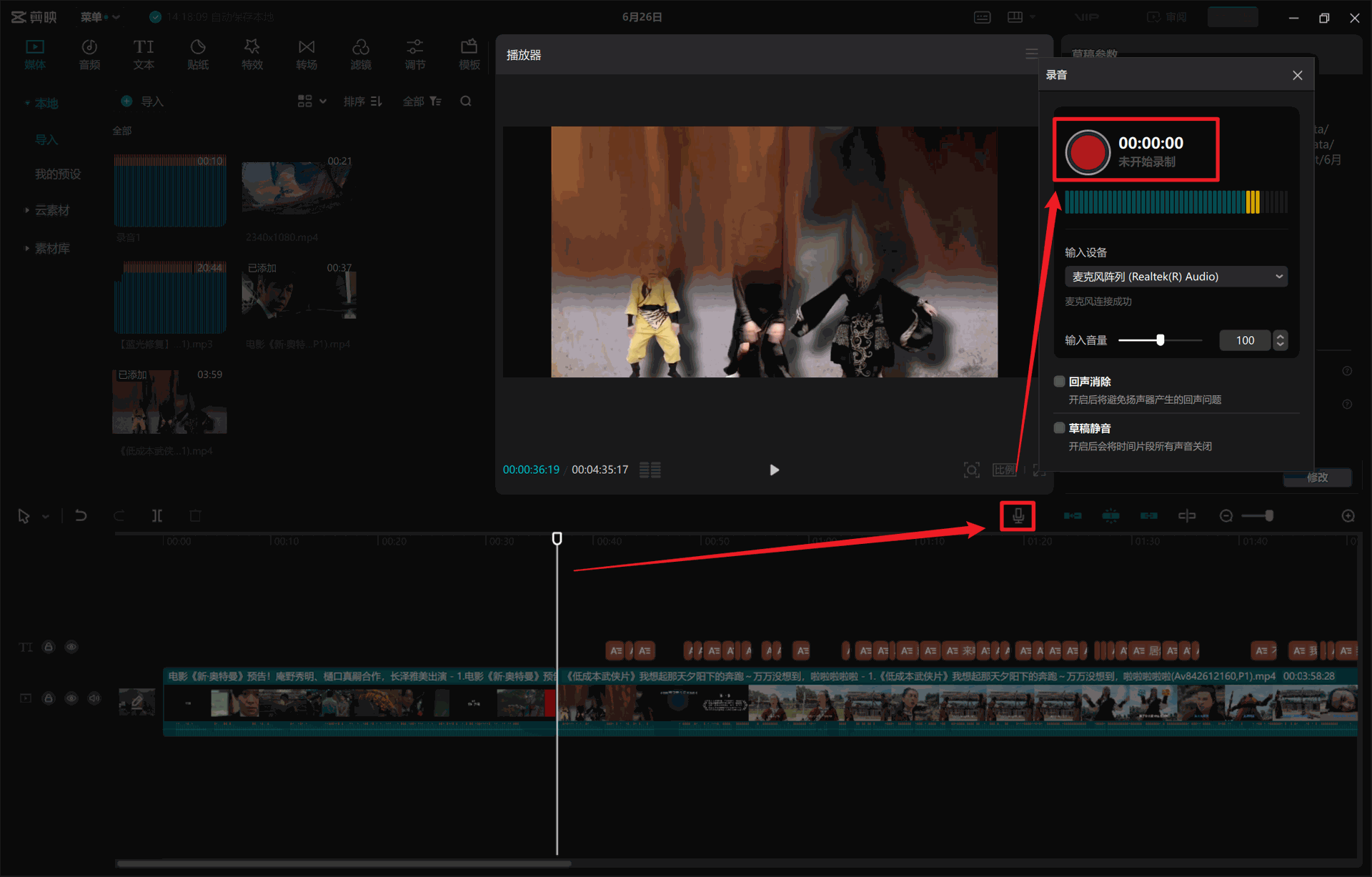This screenshot has height=877, width=1372.
Task: Select 导入 under the local section
Action: pyautogui.click(x=46, y=139)
